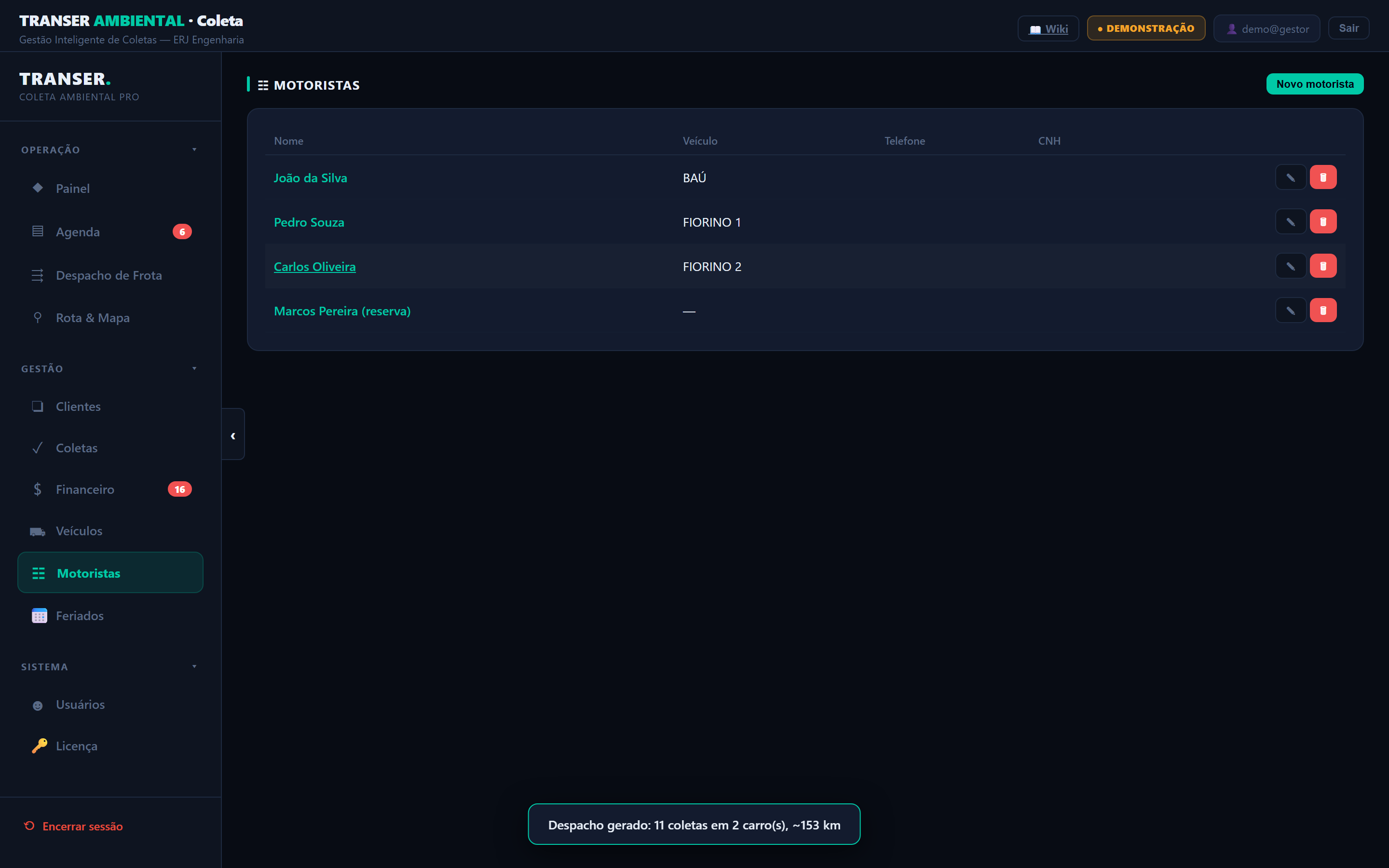Screen dimensions: 1389x868
Task: Click the Clientes sidebar icon
Action: pyautogui.click(x=38, y=407)
